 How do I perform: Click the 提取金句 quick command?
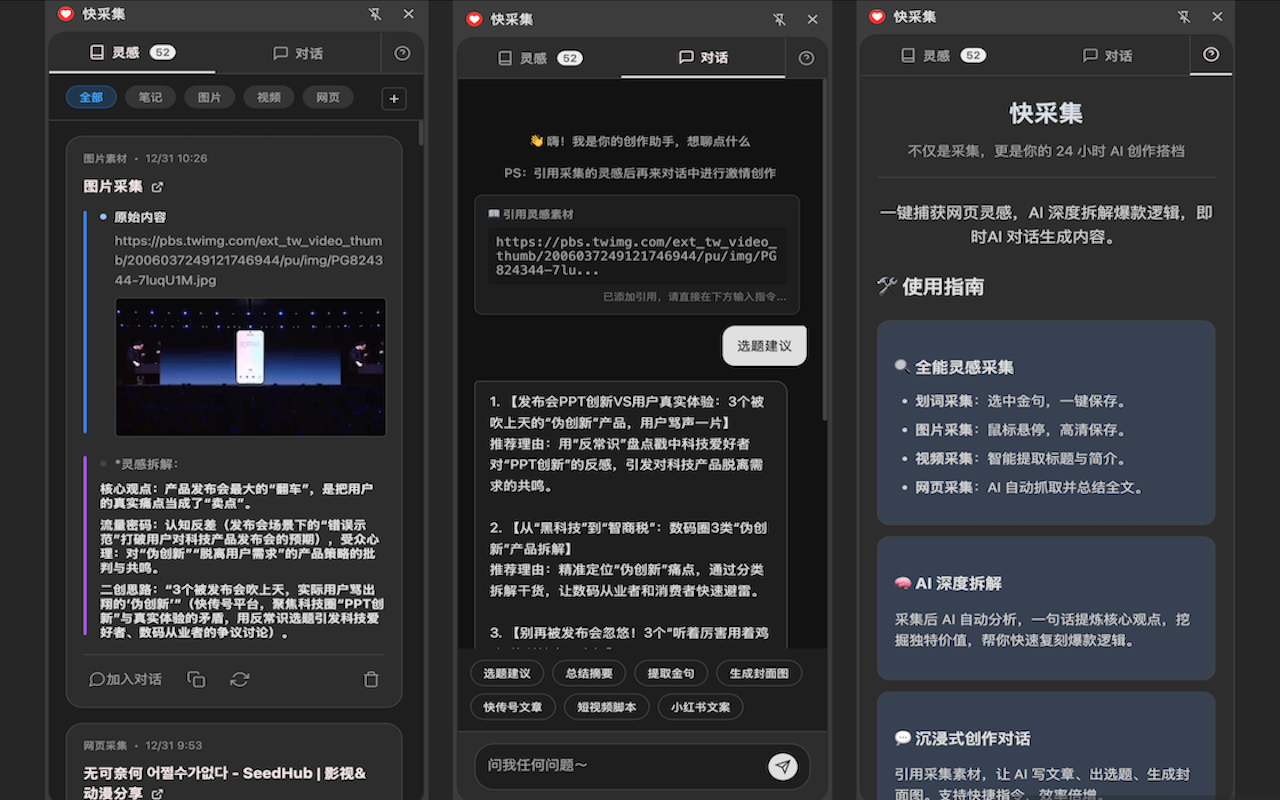click(x=671, y=673)
